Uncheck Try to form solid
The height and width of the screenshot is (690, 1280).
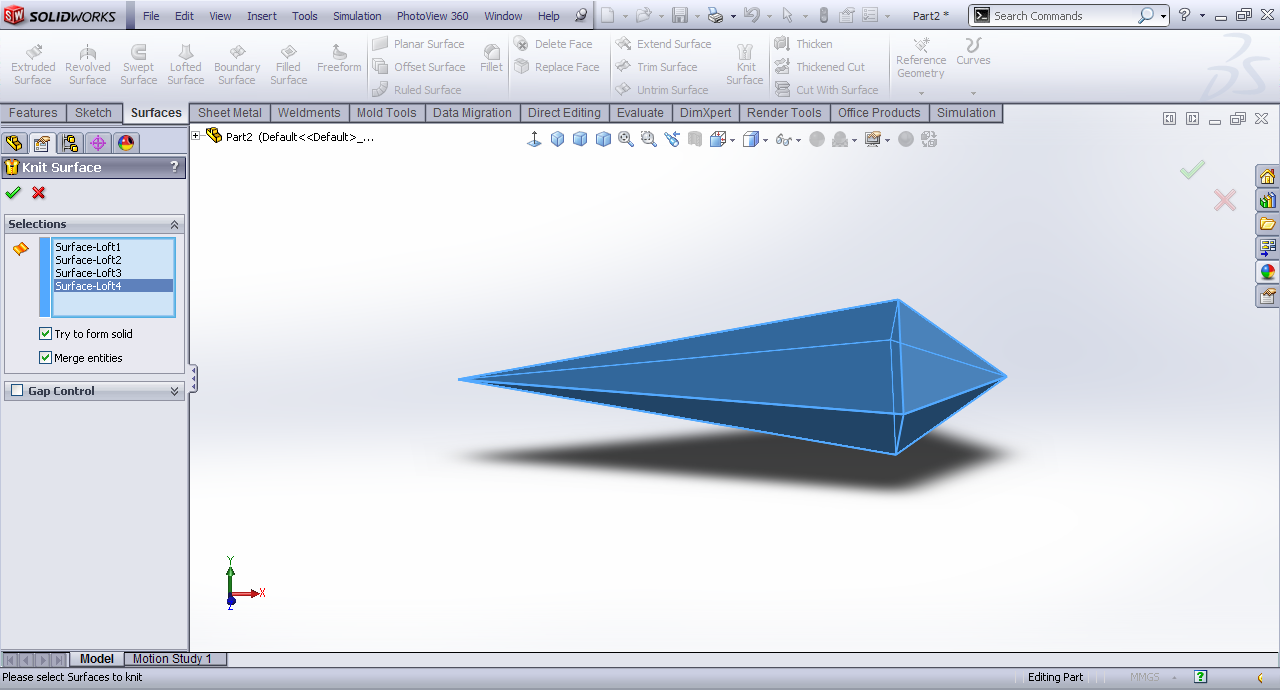(x=45, y=334)
